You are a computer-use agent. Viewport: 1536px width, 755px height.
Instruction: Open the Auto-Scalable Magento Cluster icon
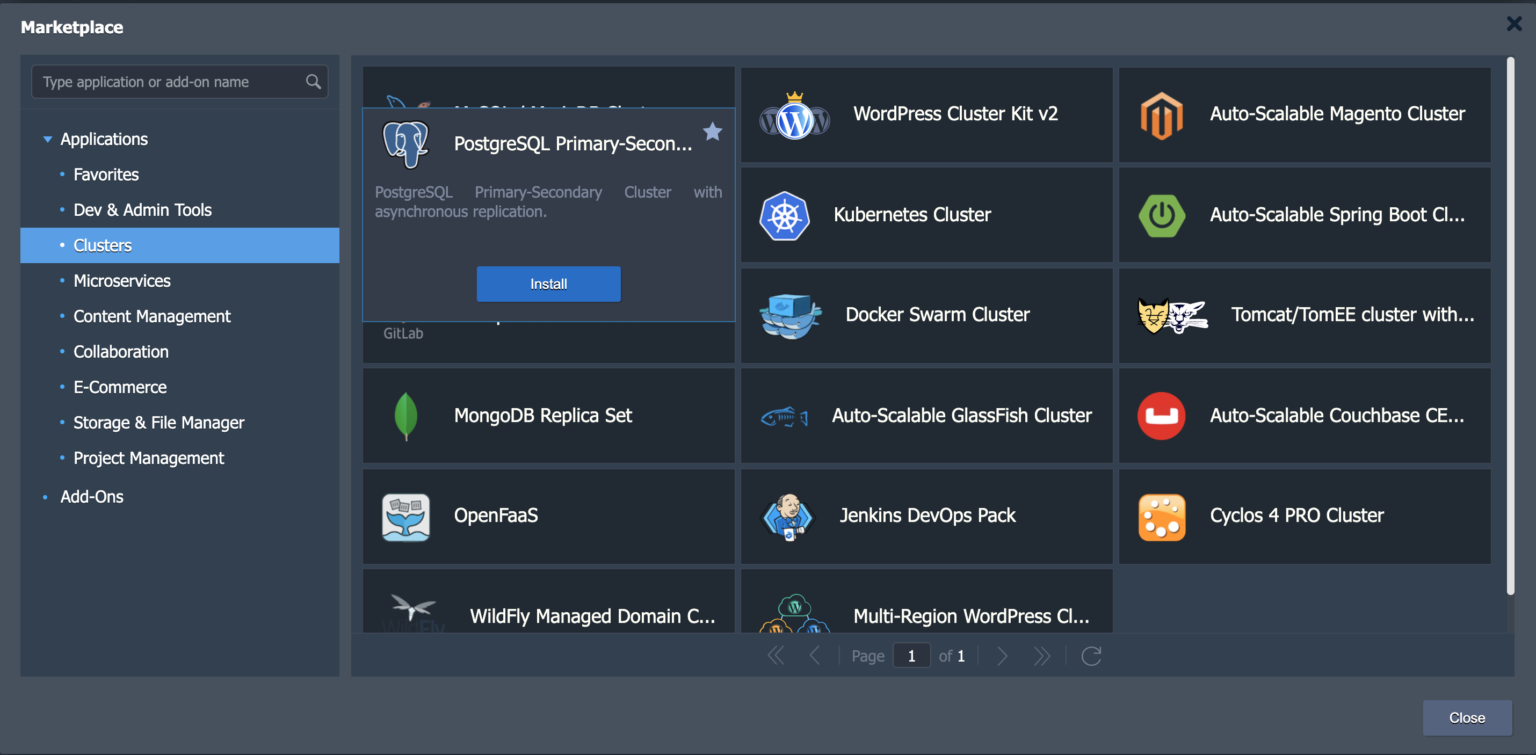click(x=1162, y=115)
